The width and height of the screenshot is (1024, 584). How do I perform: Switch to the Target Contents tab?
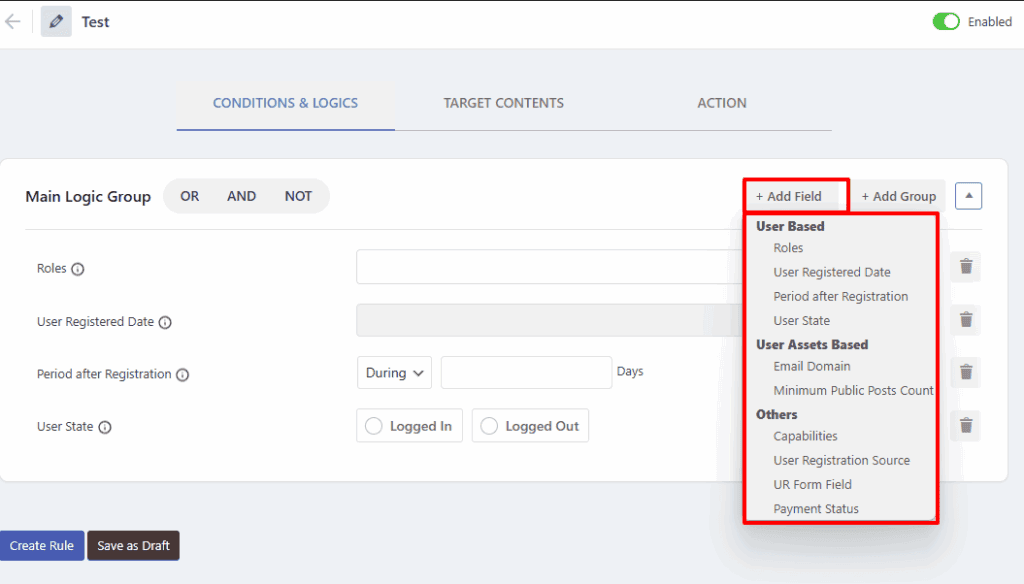pos(503,103)
